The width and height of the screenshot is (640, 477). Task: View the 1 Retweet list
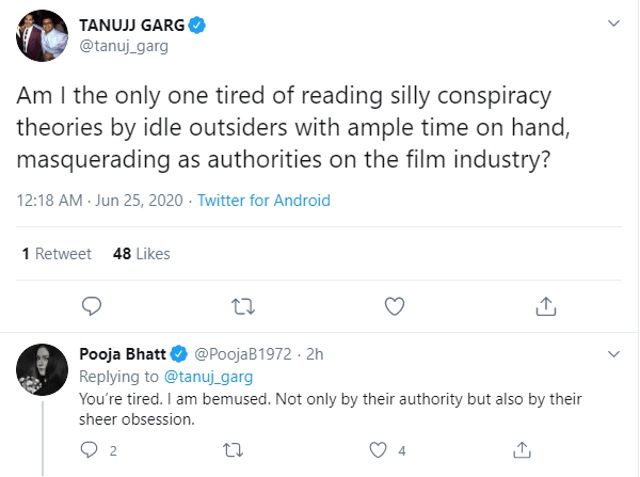pyautogui.click(x=56, y=254)
